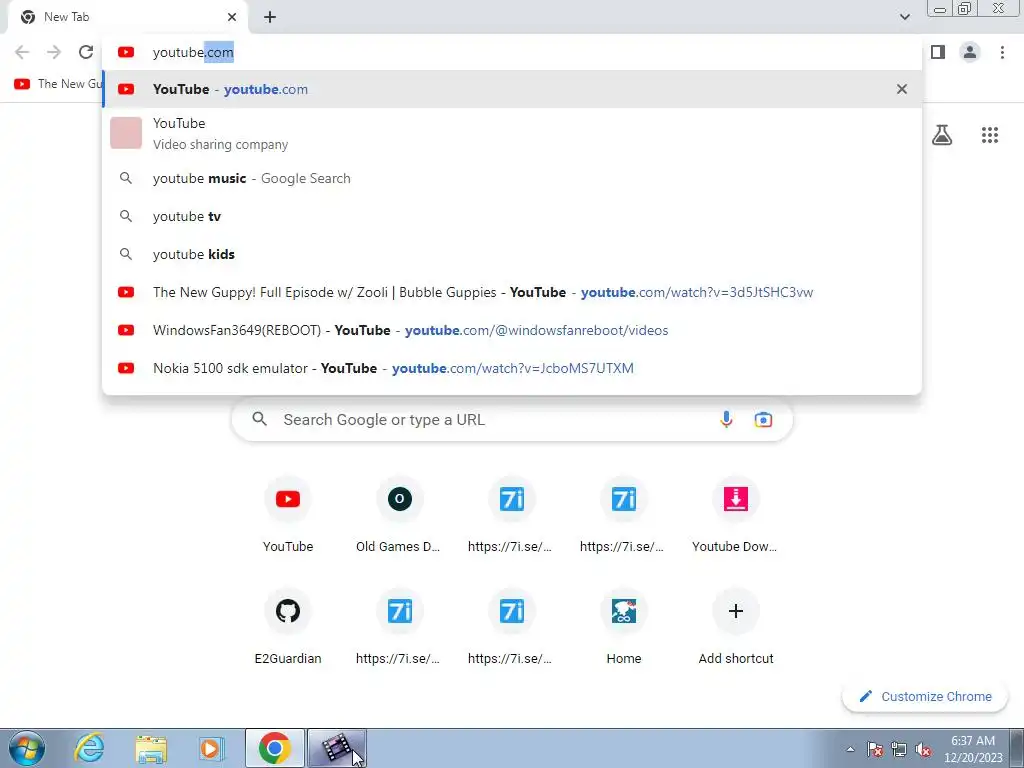Toggle the Chrome side panel
Image resolution: width=1024 pixels, height=768 pixels.
click(x=938, y=52)
